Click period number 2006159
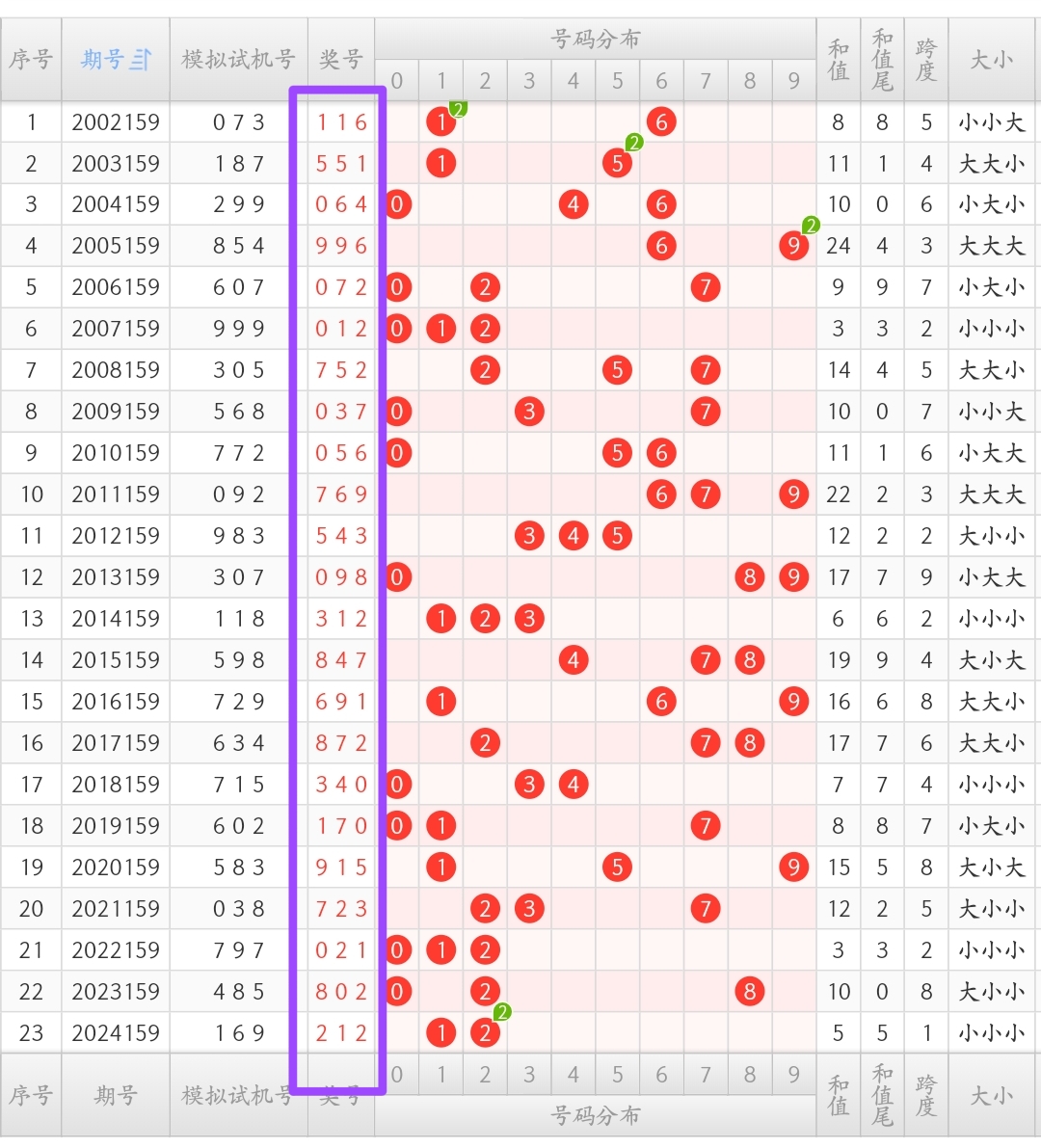This screenshot has height=1148, width=1041. pyautogui.click(x=116, y=287)
